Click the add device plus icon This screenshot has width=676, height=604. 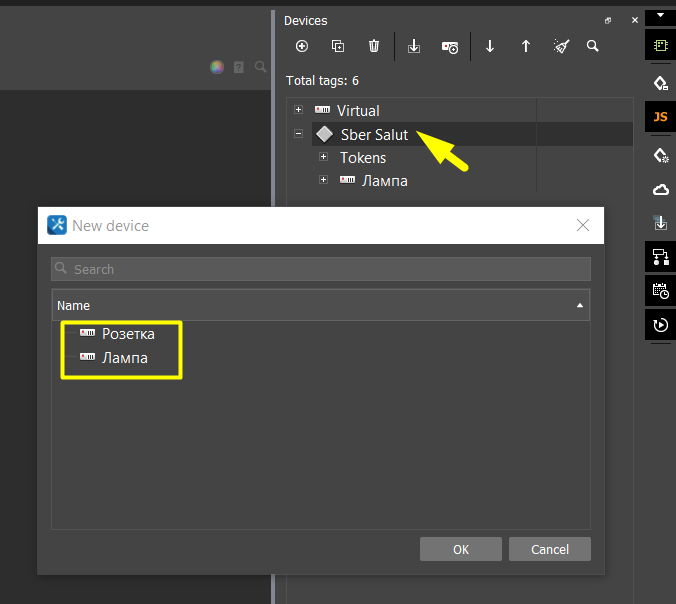302,46
